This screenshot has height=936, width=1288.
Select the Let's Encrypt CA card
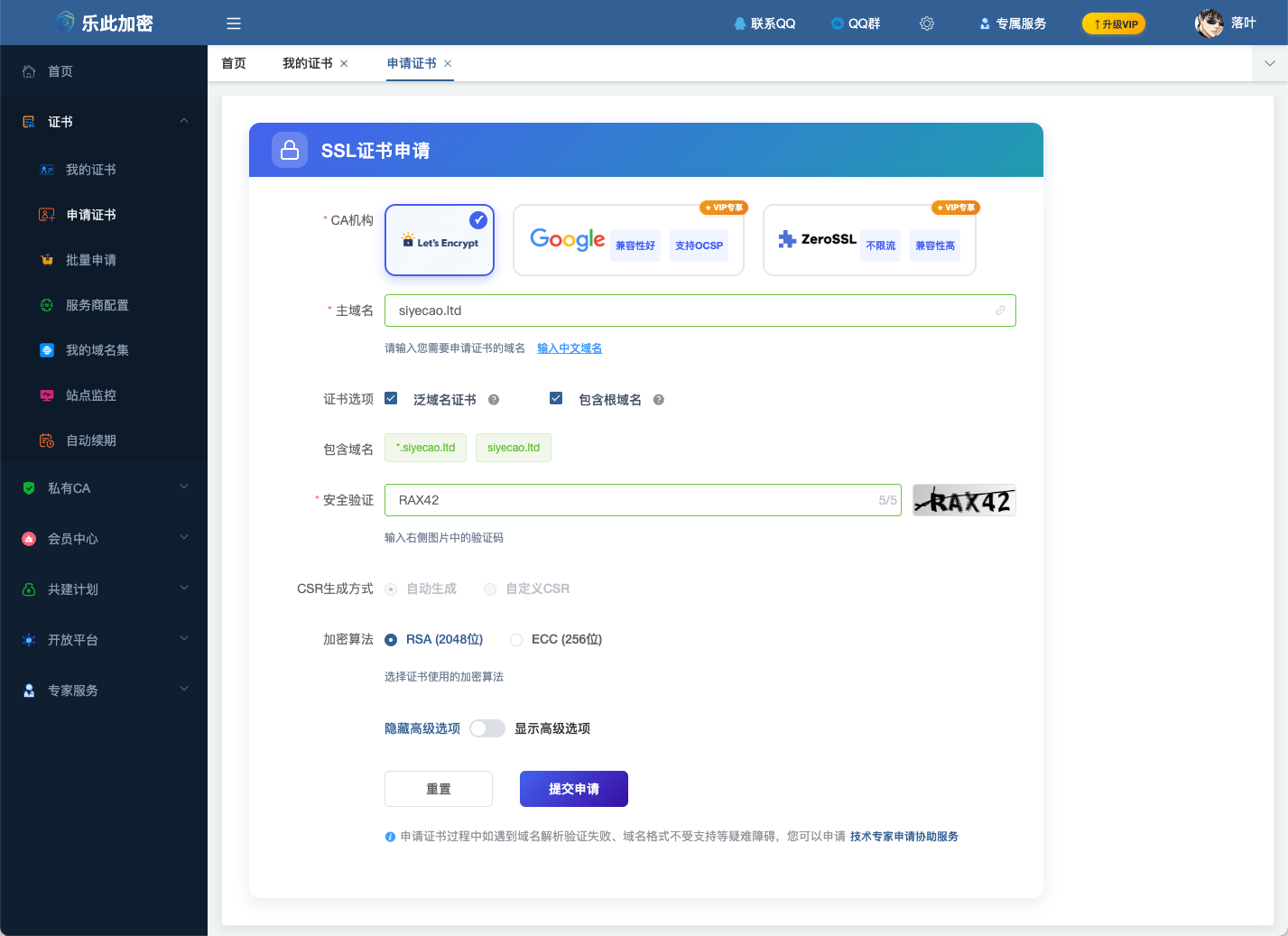pos(440,240)
